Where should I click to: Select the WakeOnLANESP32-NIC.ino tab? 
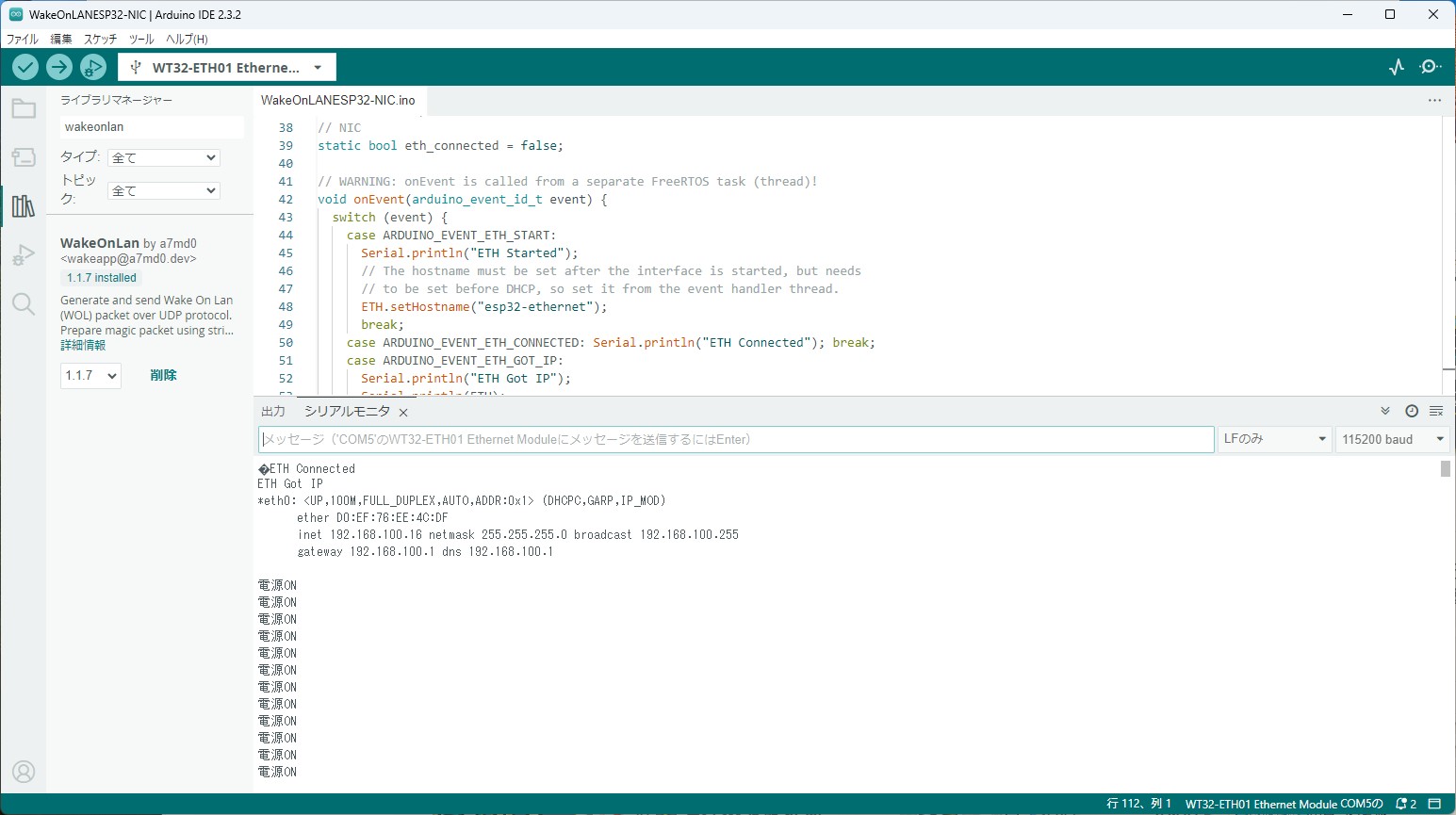click(x=338, y=100)
